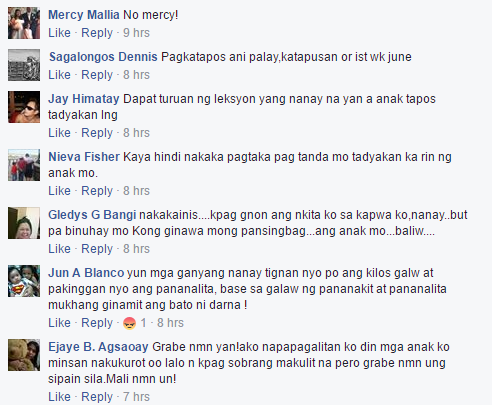Reply to Nieva Fisher's comment
Viewport: 492px width, 405px height.
tap(97, 191)
